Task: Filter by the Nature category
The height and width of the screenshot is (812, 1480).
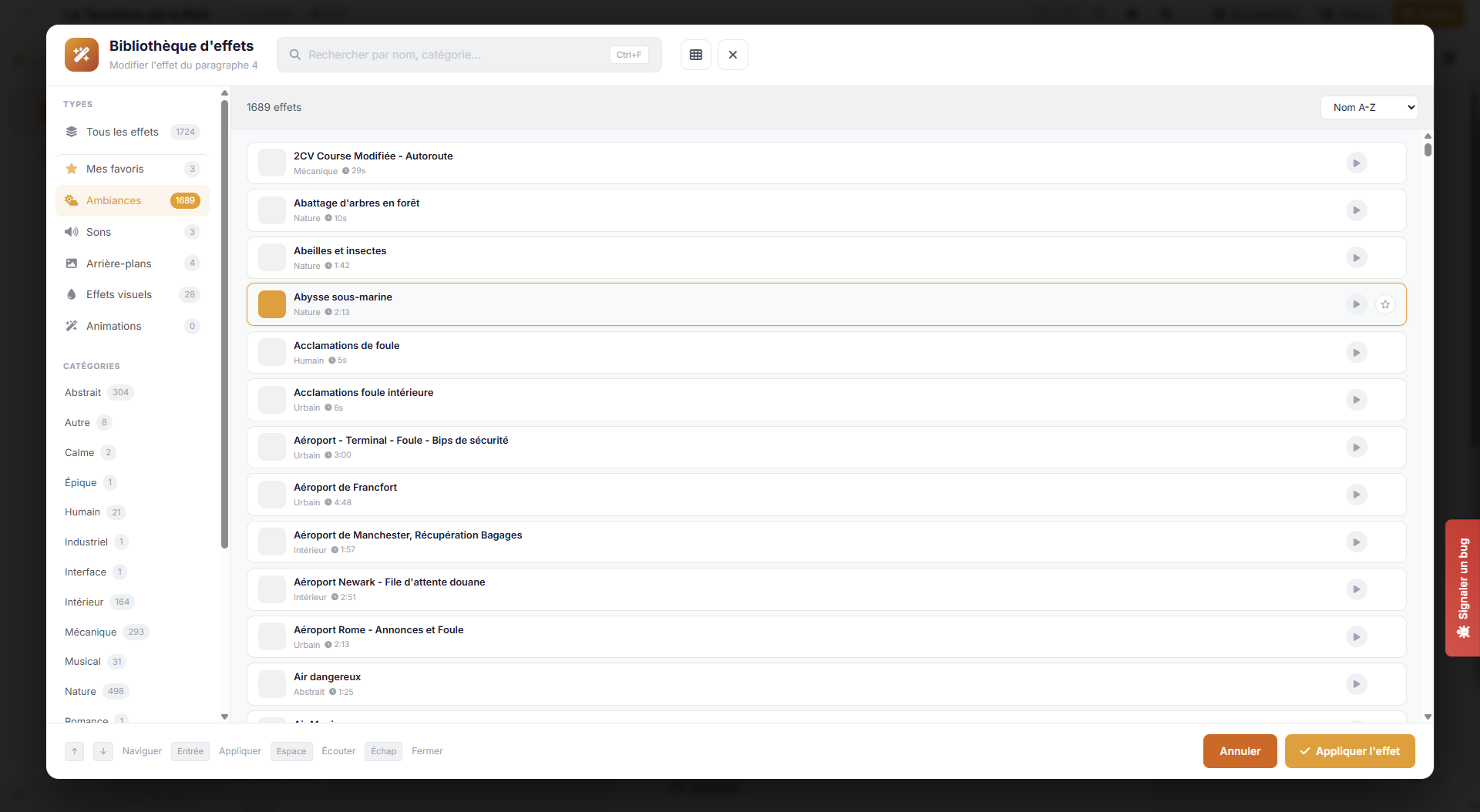Action: pyautogui.click(x=81, y=691)
